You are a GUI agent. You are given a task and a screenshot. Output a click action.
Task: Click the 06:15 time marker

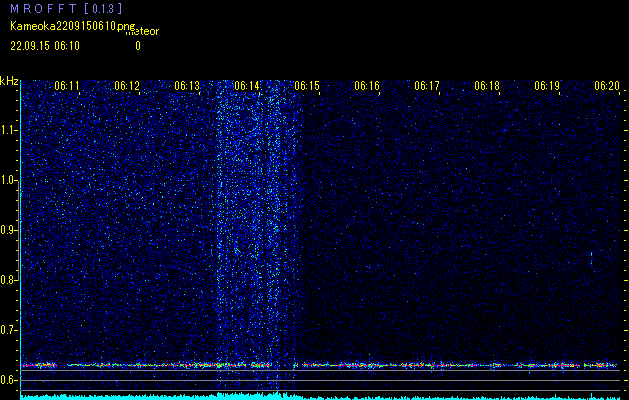tap(307, 85)
